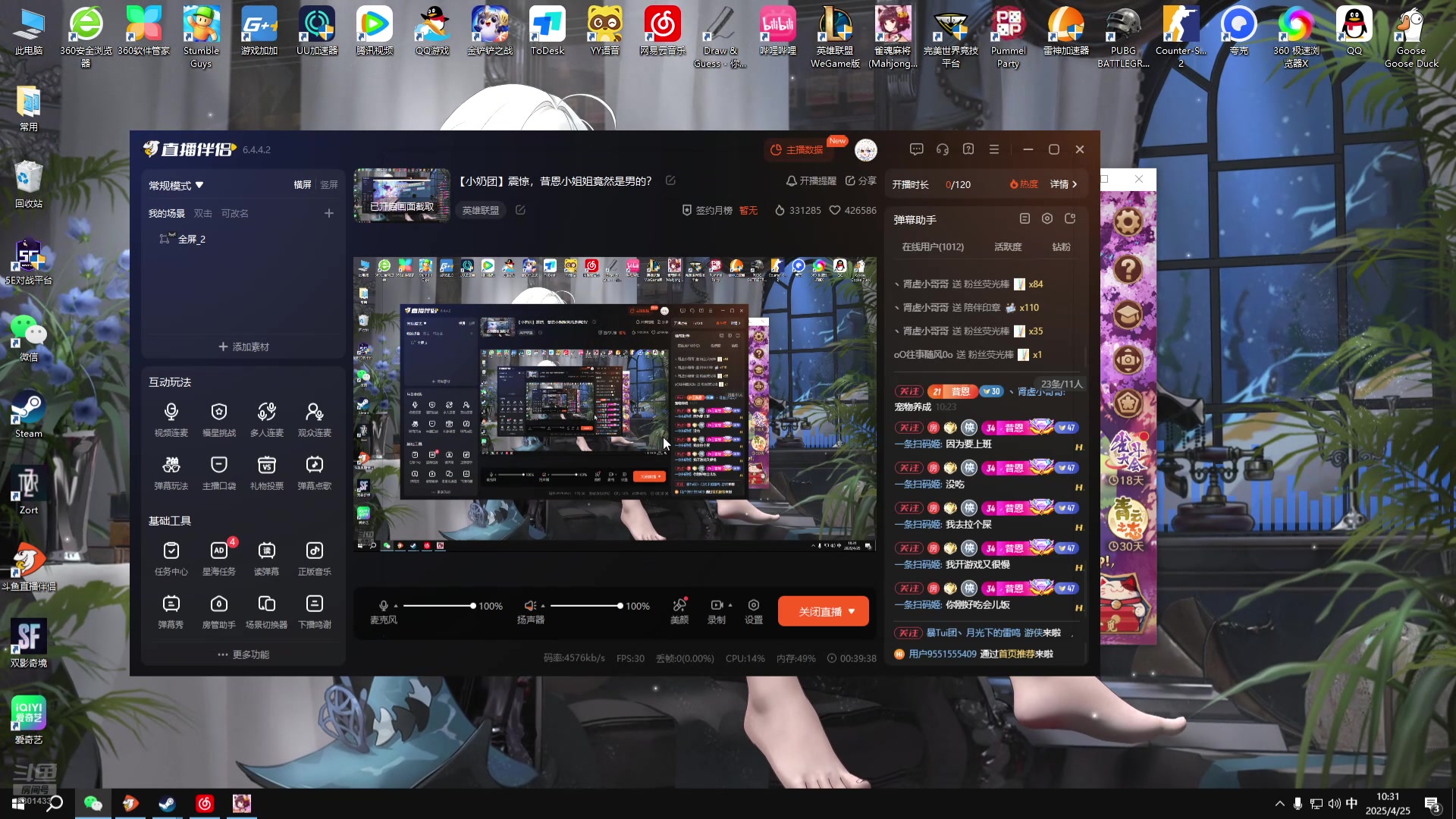Open 房管助手 room manager assistant
This screenshot has width=1456, height=819.
coord(219,611)
